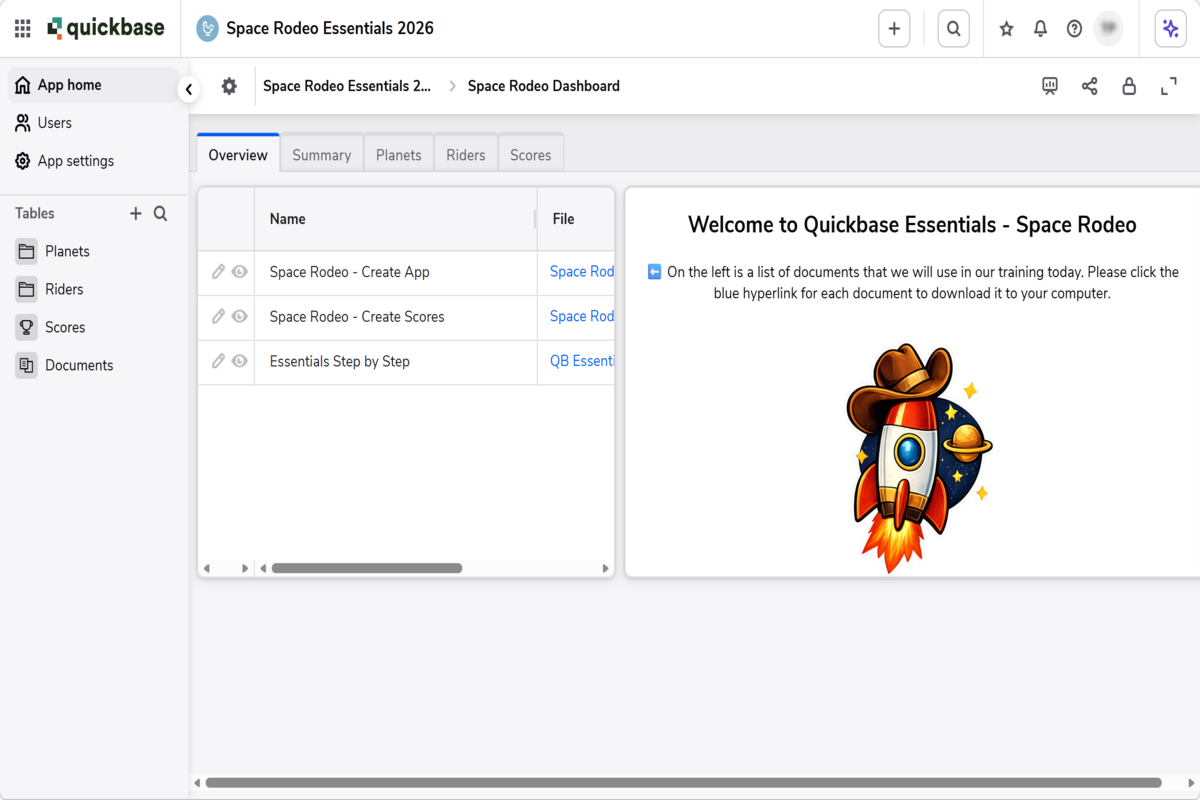Switch to the Riders tab

pyautogui.click(x=466, y=155)
